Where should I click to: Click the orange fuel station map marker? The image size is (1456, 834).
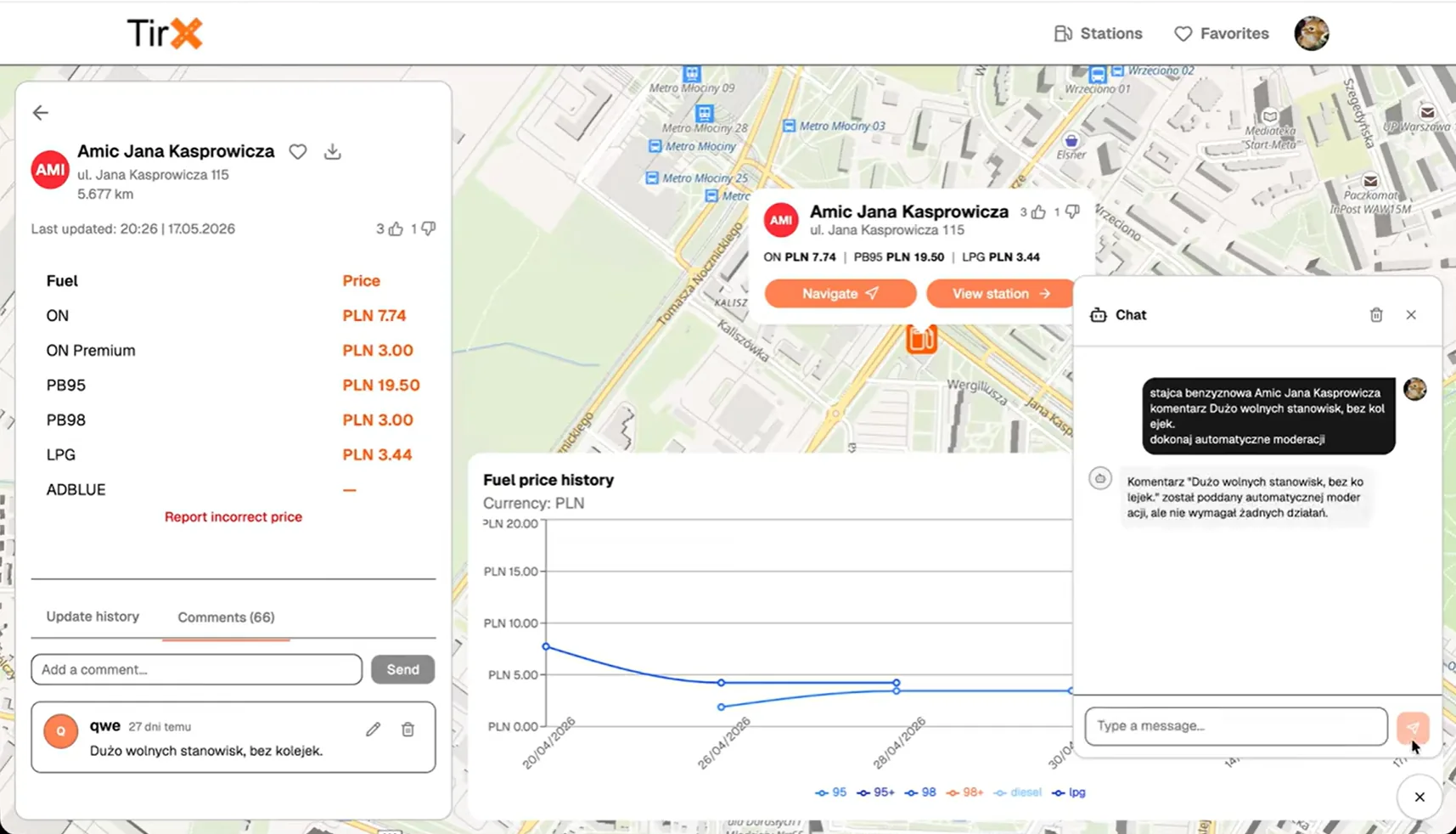[x=921, y=339]
